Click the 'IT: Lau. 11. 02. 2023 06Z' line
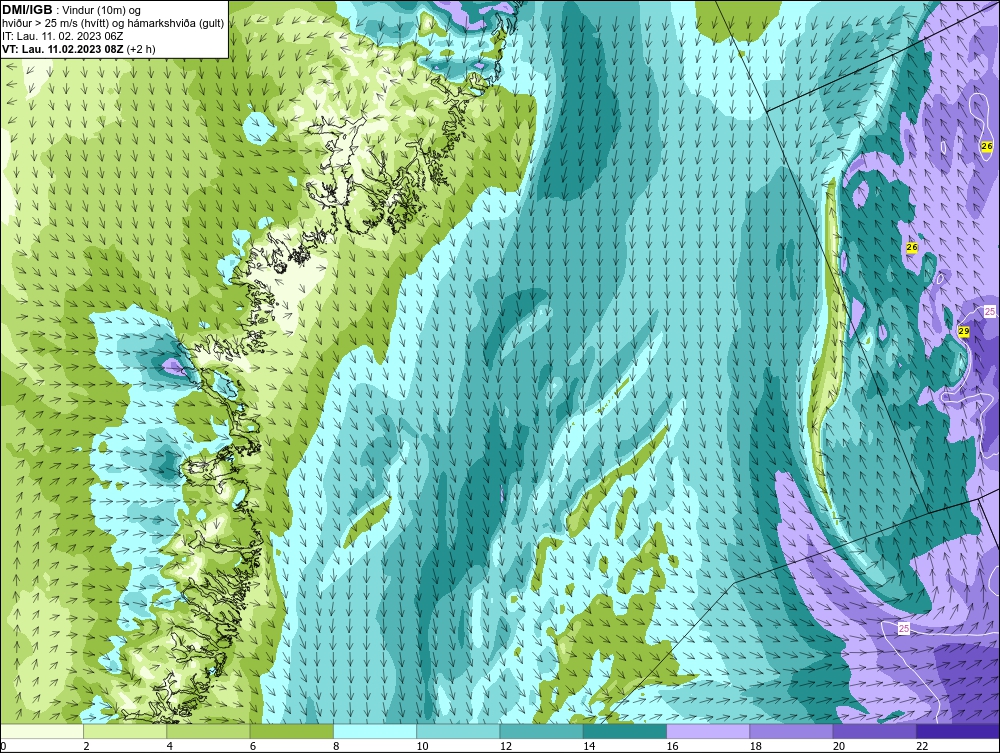Screen dimensions: 1000x753 pos(62,36)
